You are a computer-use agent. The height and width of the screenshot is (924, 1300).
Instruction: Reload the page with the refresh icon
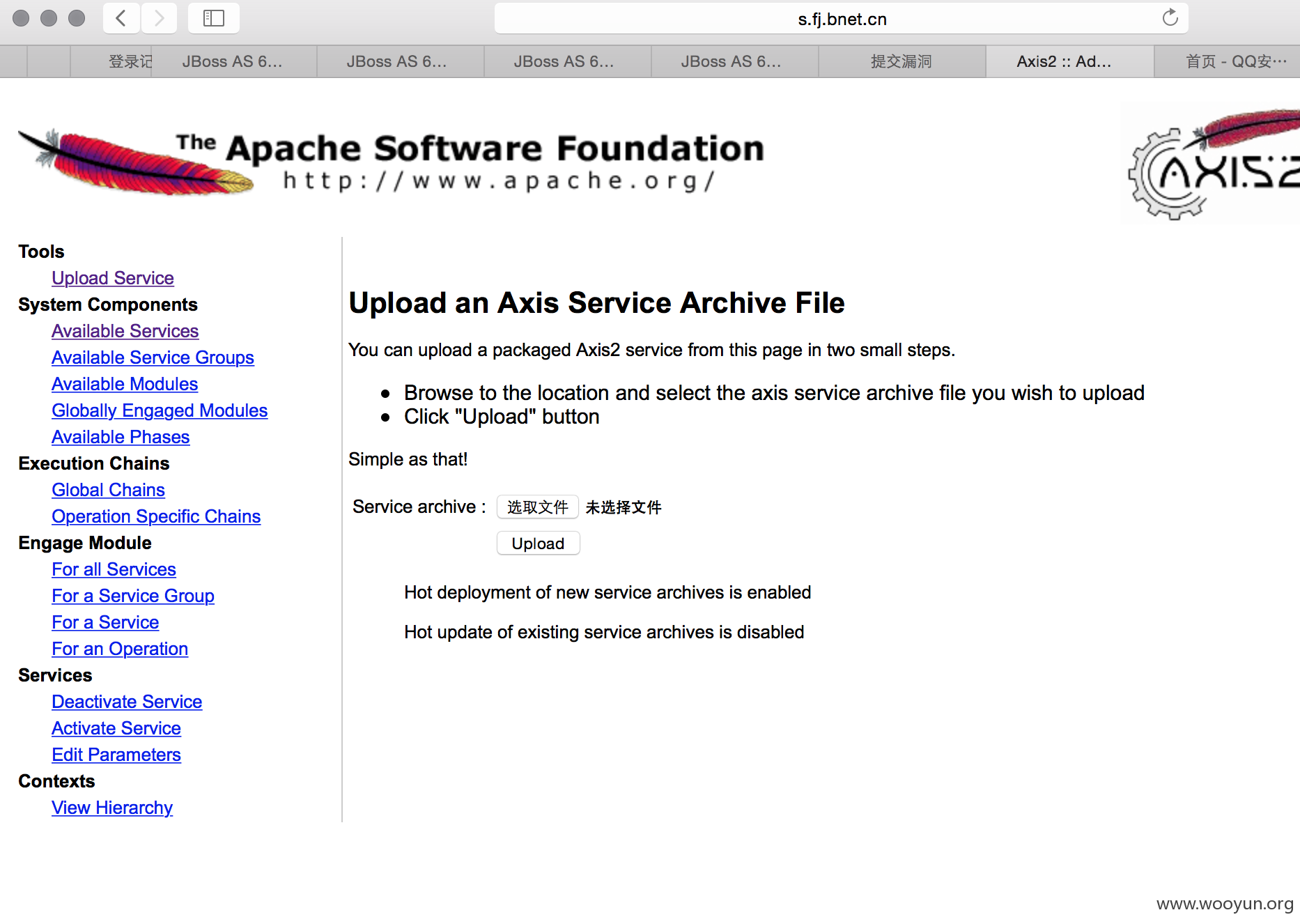click(1170, 18)
